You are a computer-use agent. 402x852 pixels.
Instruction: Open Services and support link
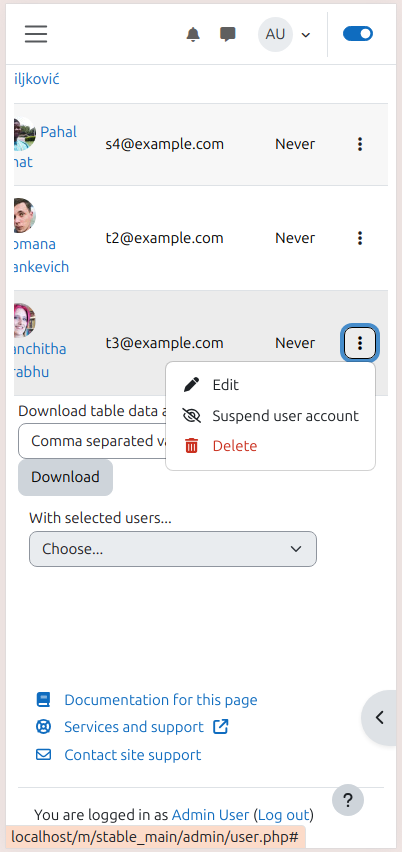click(134, 727)
